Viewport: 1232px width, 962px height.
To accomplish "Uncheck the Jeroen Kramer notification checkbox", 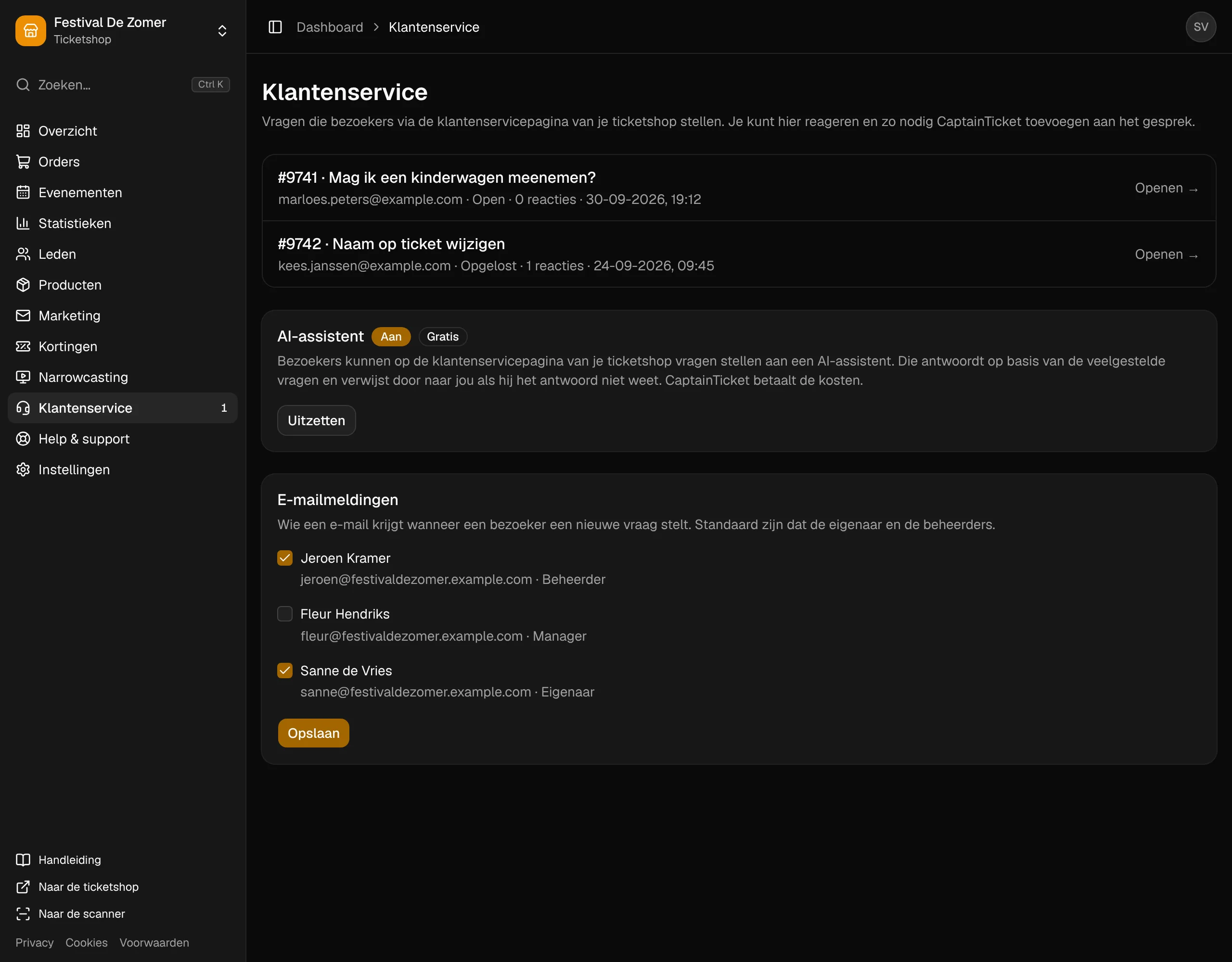I will point(285,557).
